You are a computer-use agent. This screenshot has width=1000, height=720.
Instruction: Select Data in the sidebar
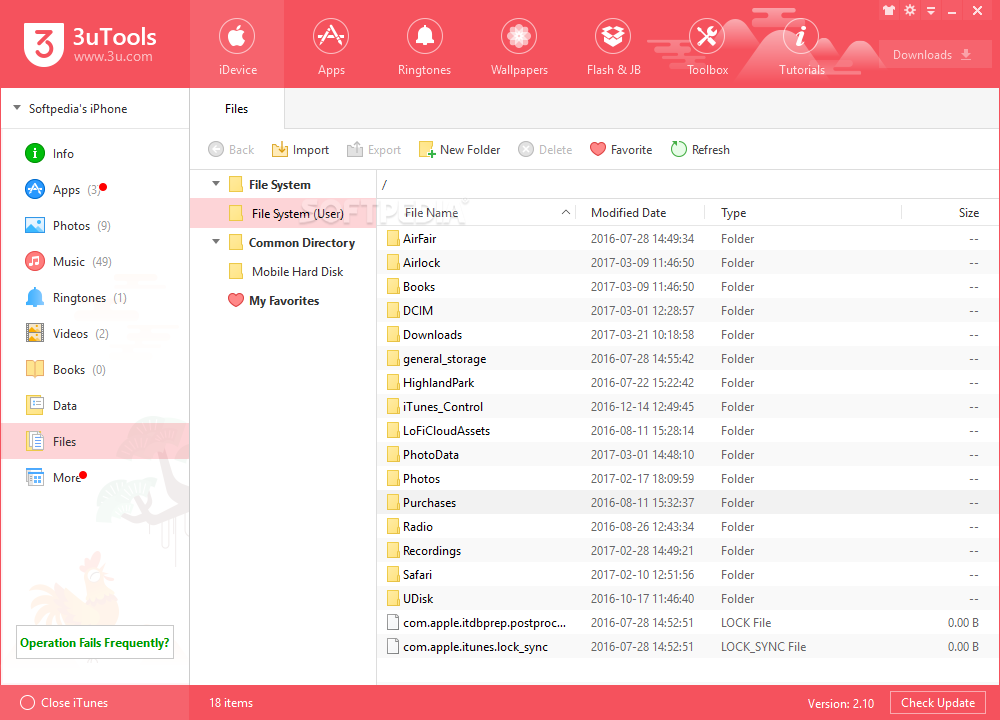95,406
